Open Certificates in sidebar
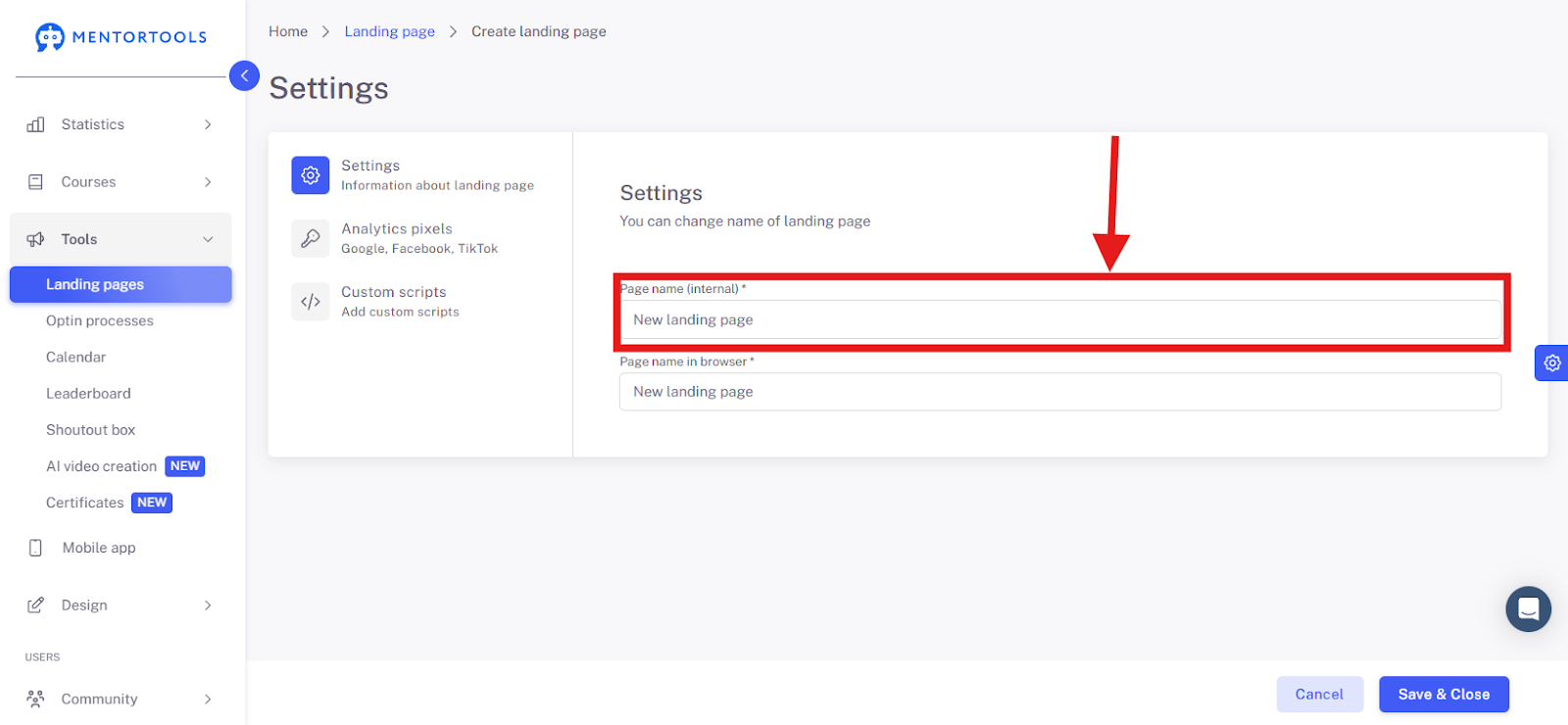 [x=84, y=503]
